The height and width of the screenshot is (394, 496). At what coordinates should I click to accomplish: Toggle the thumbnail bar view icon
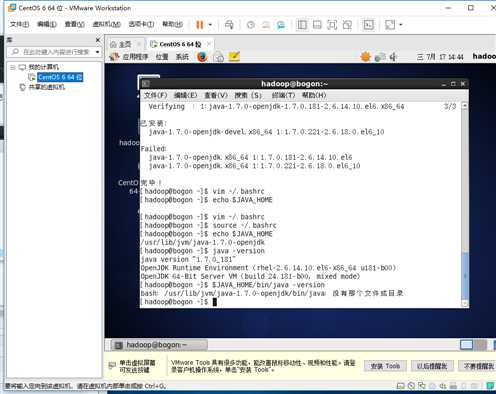(x=317, y=25)
